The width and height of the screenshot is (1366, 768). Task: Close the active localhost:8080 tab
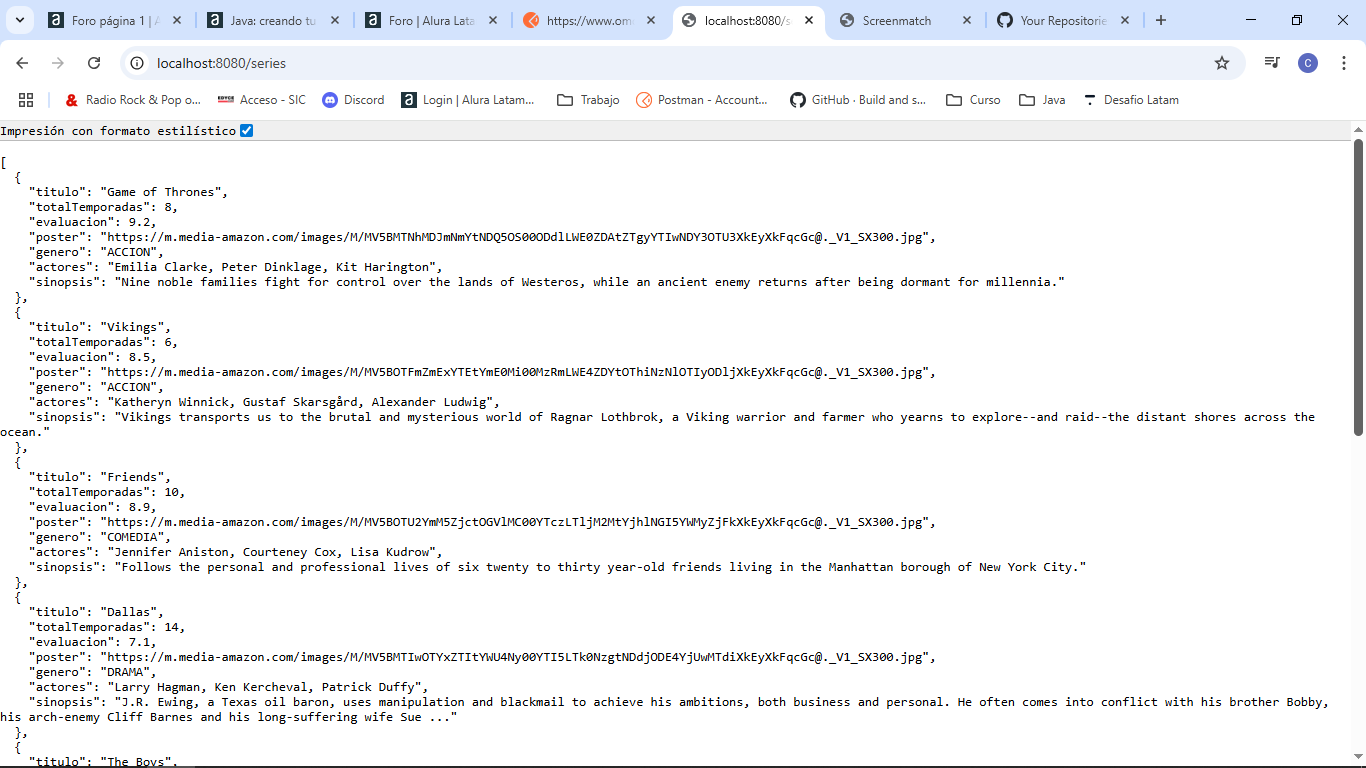point(808,20)
